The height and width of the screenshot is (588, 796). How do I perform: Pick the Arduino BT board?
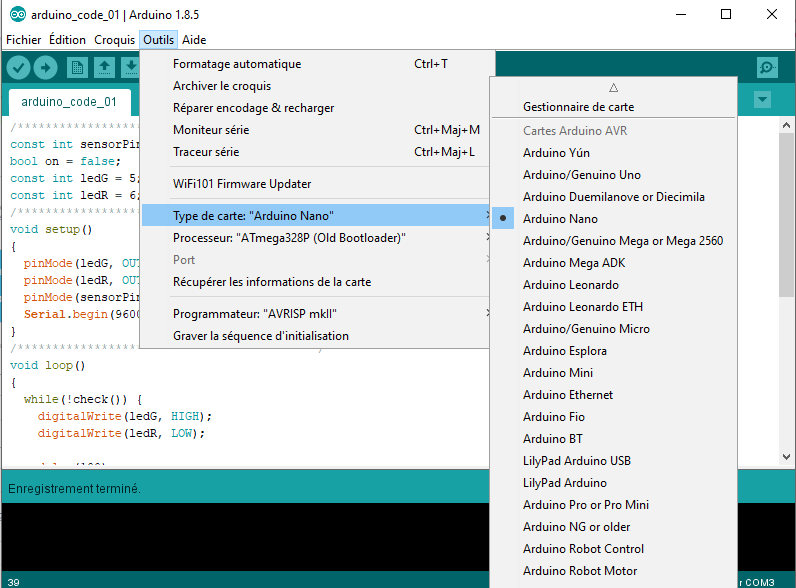613,439
